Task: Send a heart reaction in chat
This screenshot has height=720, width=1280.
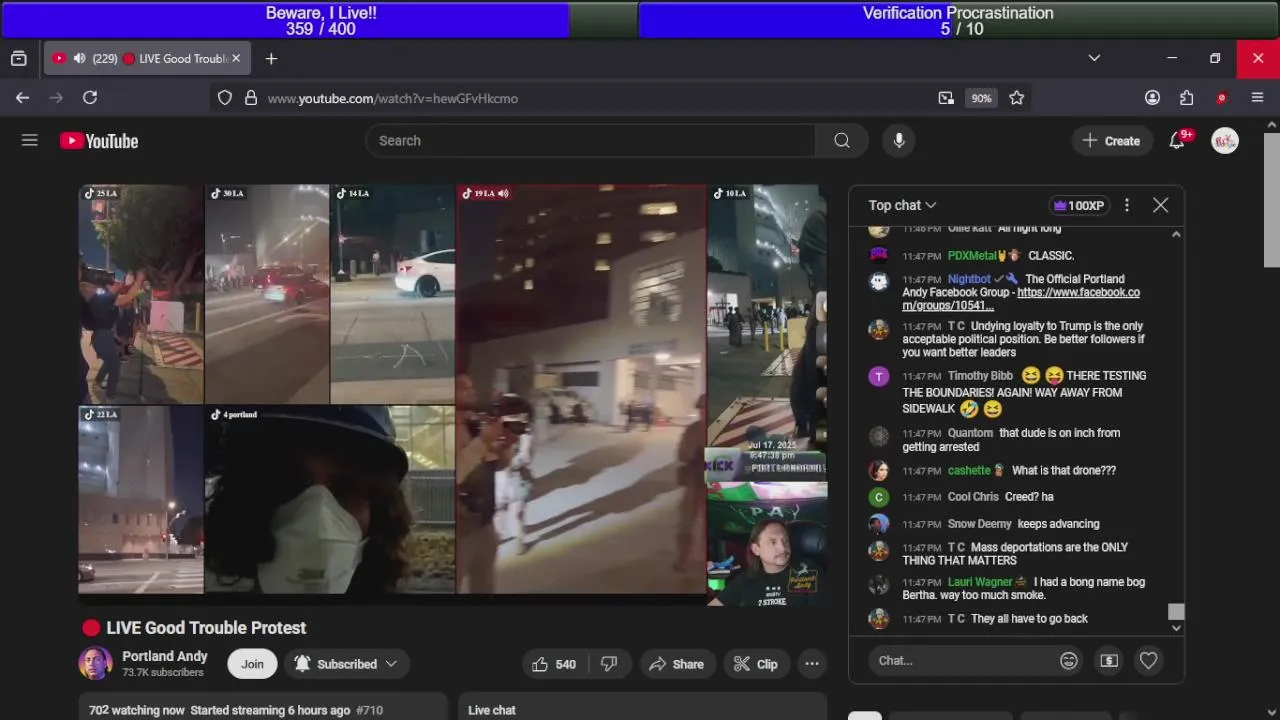Action: tap(1148, 660)
